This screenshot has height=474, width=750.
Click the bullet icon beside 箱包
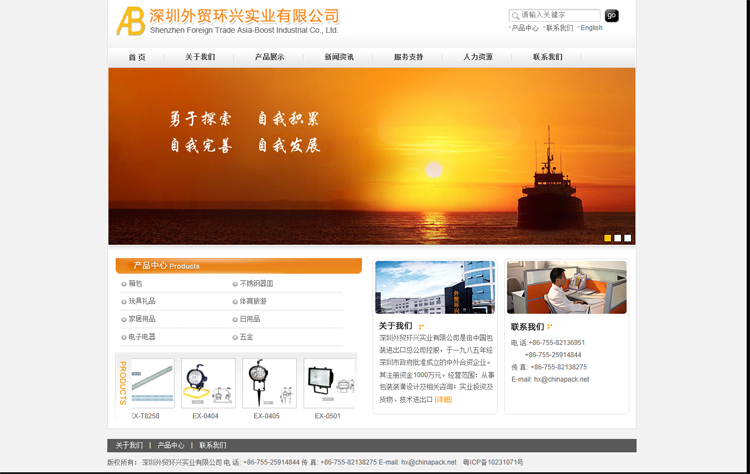click(x=124, y=284)
